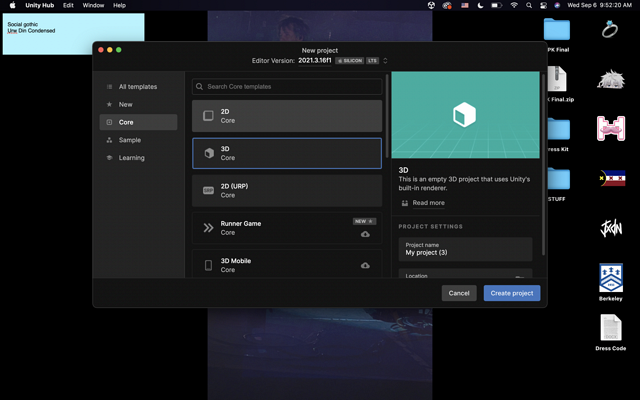
Task: Open the Apple menu
Action: [12, 5]
